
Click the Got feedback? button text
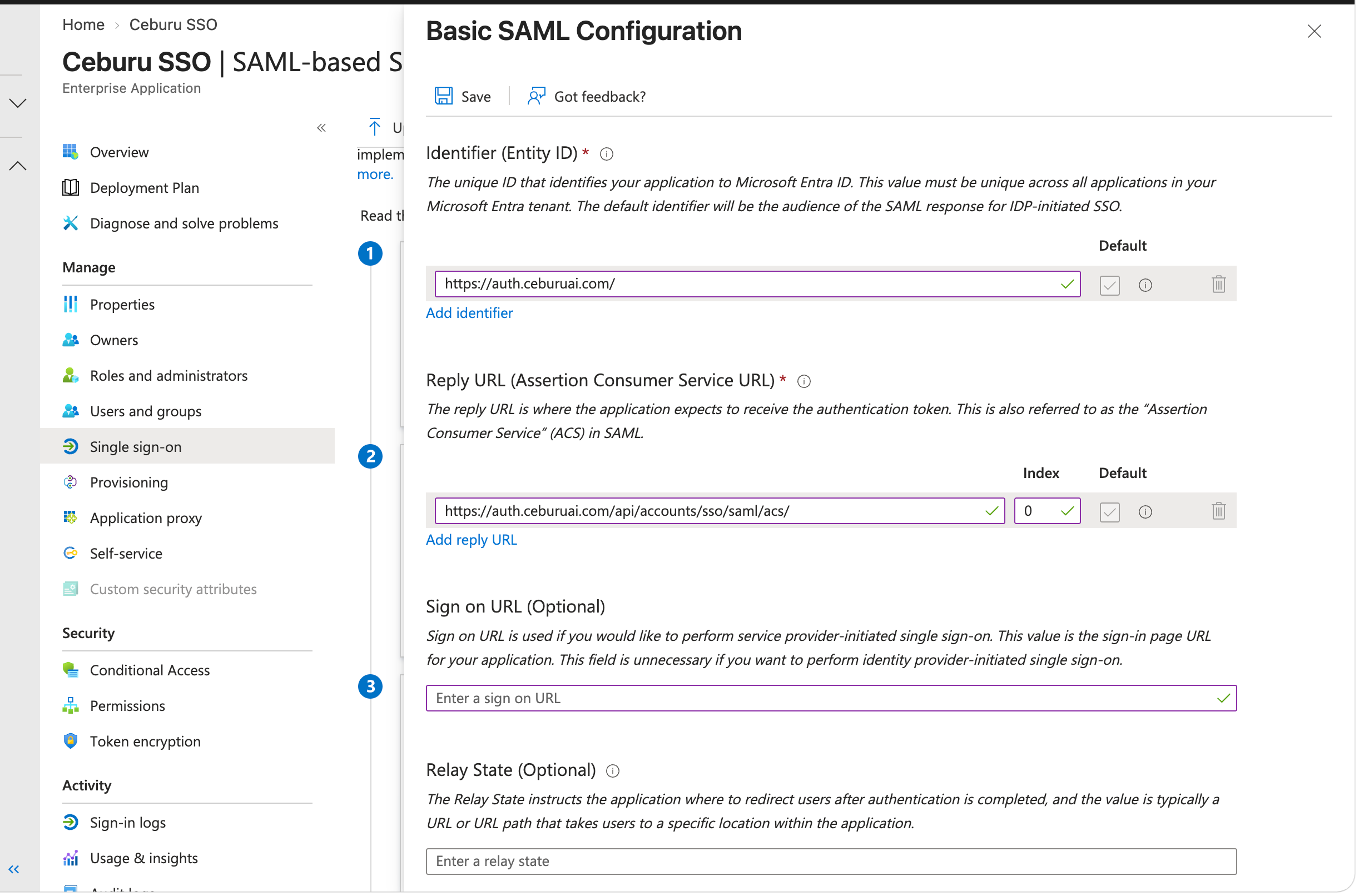coord(601,97)
